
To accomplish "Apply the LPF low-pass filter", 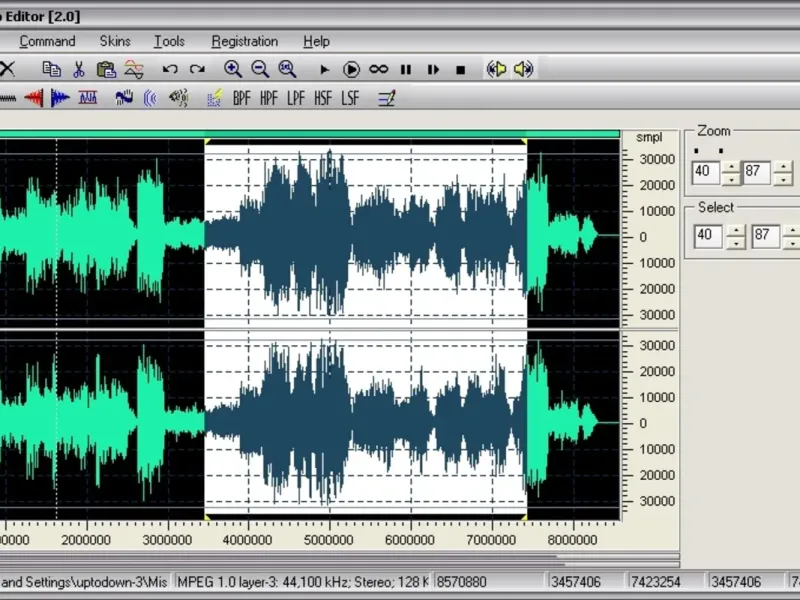I will pos(295,98).
